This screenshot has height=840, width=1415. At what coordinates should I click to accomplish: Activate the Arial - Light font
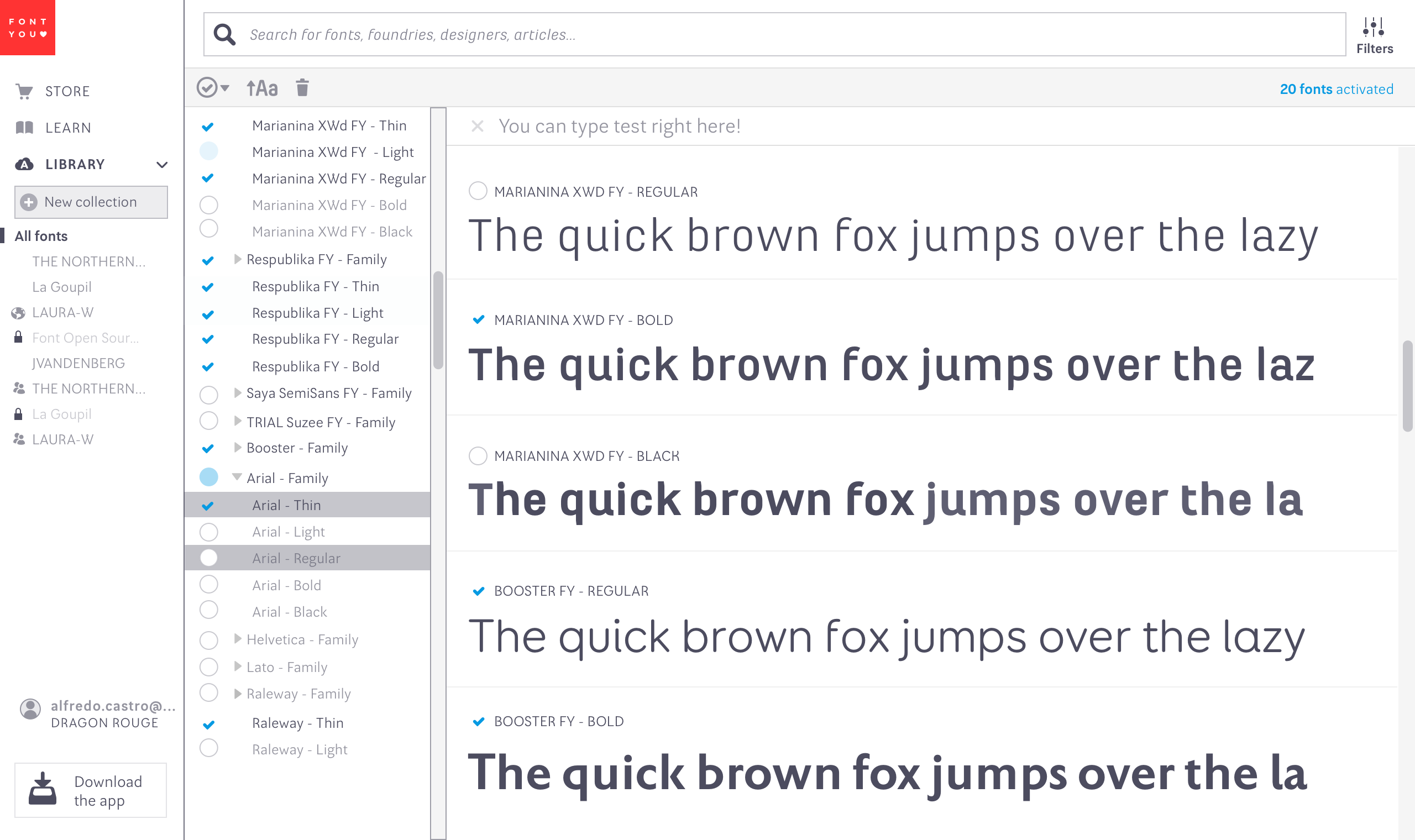point(209,532)
